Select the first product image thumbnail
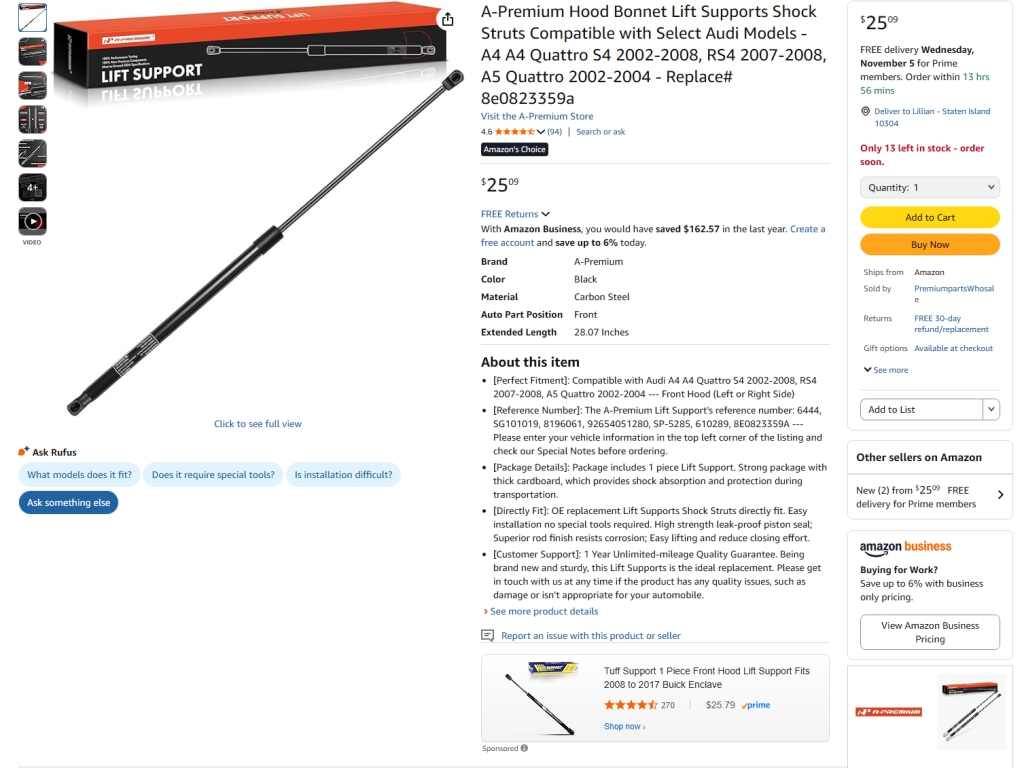This screenshot has height=768, width=1024. pyautogui.click(x=32, y=18)
